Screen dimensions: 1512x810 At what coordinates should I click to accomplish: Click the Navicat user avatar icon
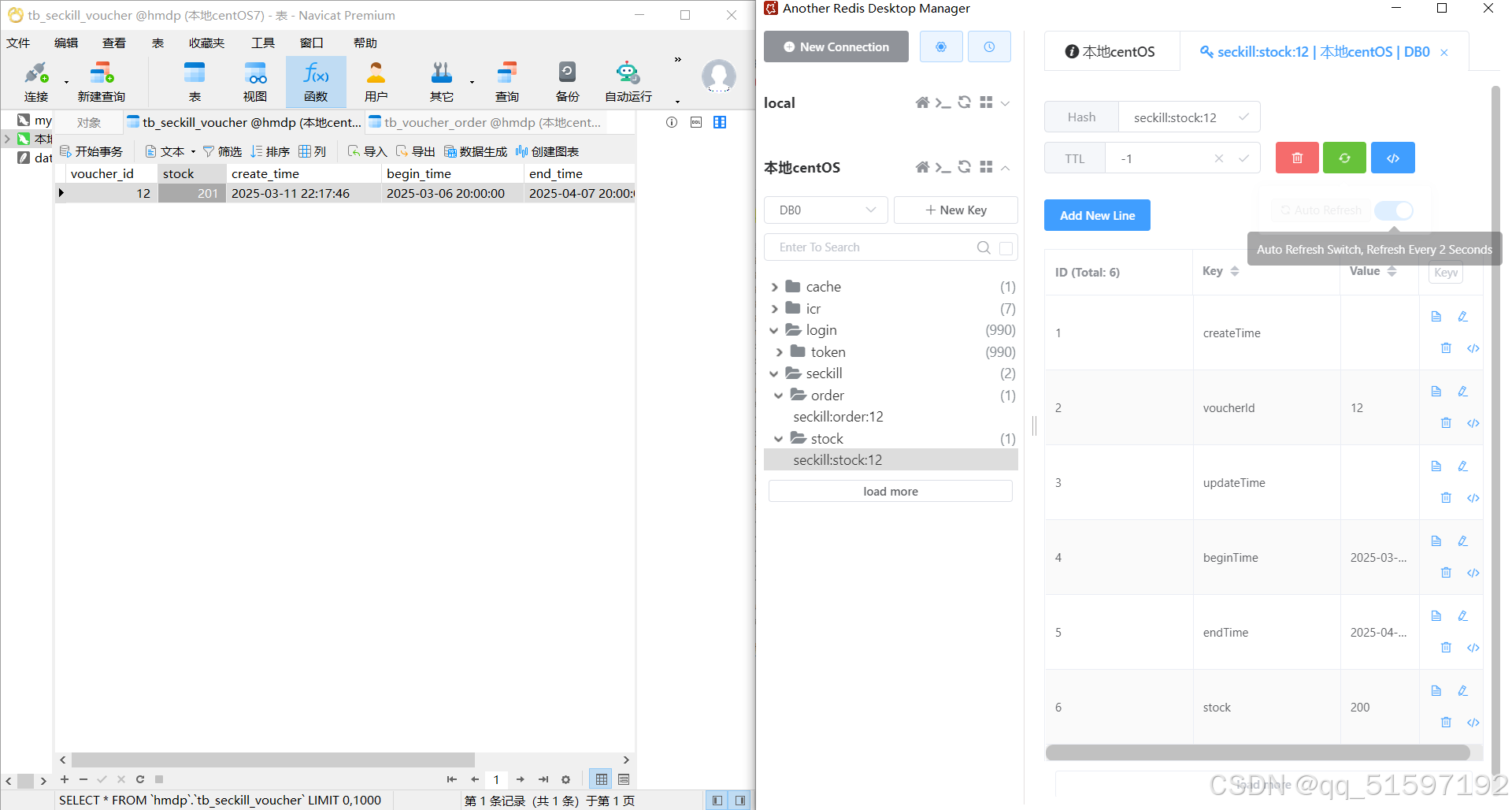tap(718, 76)
